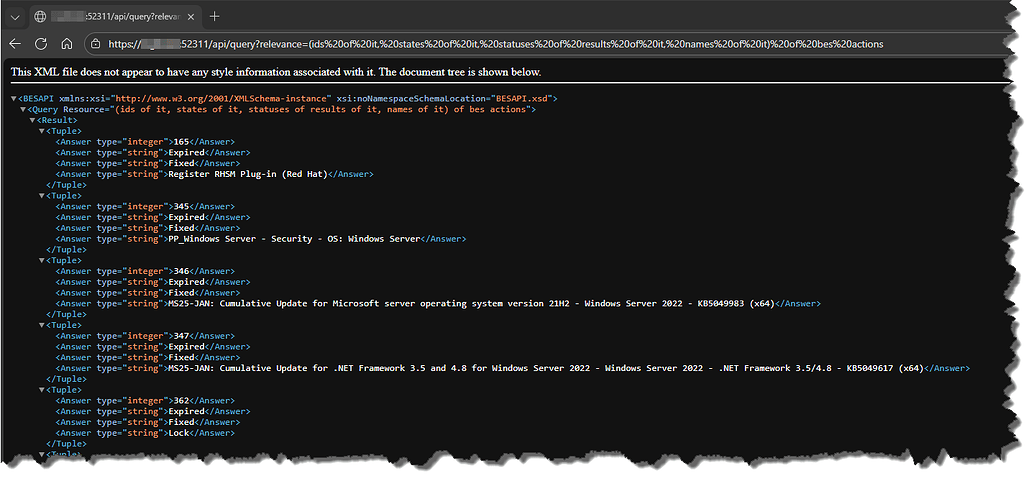1034x480 pixels.
Task: Select the 'BESAPI.xsd' schema location value
Action: point(520,98)
